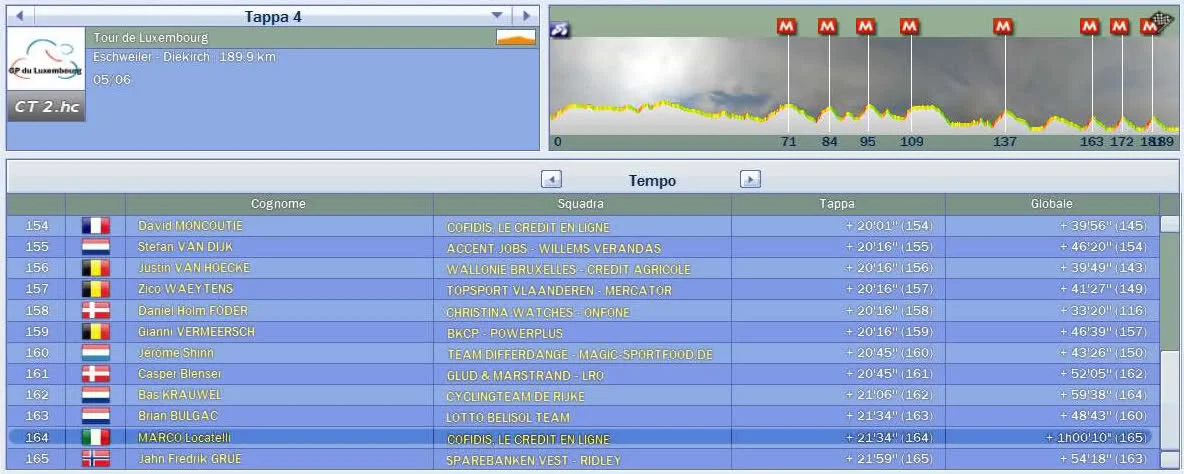
Task: Click the hilly stage profile icon
Action: pos(516,37)
